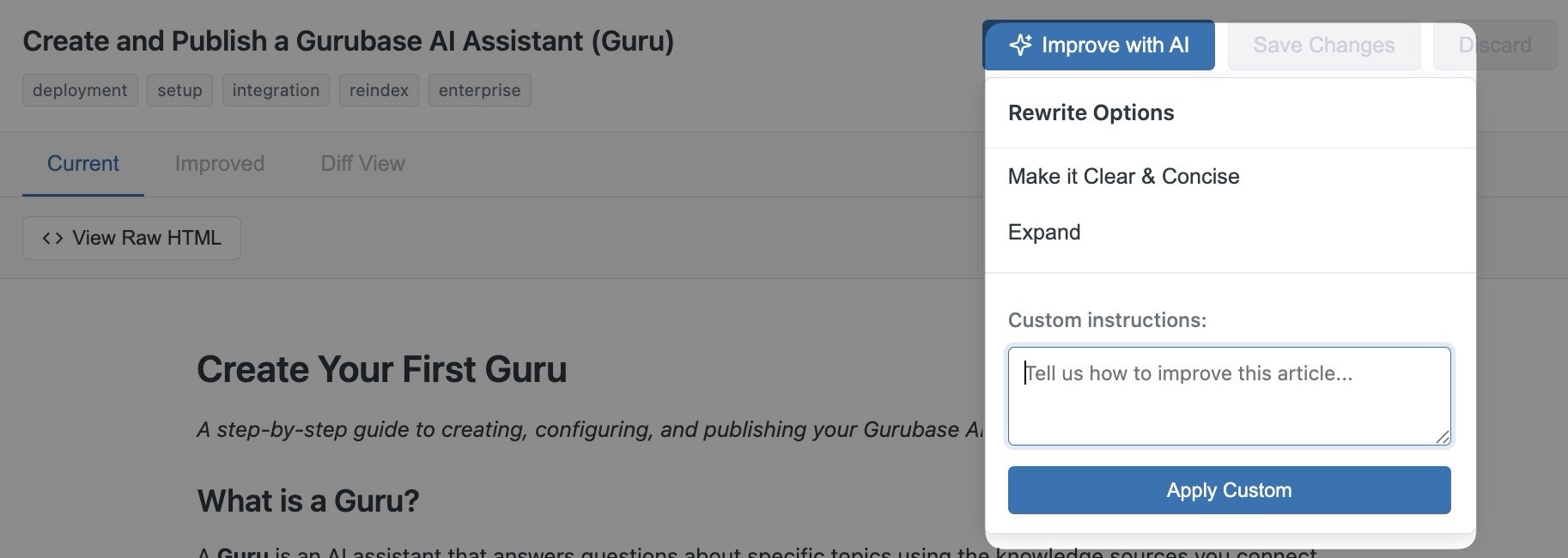Click the Create Your First Guru heading
The width and height of the screenshot is (1568, 558).
pos(381,369)
